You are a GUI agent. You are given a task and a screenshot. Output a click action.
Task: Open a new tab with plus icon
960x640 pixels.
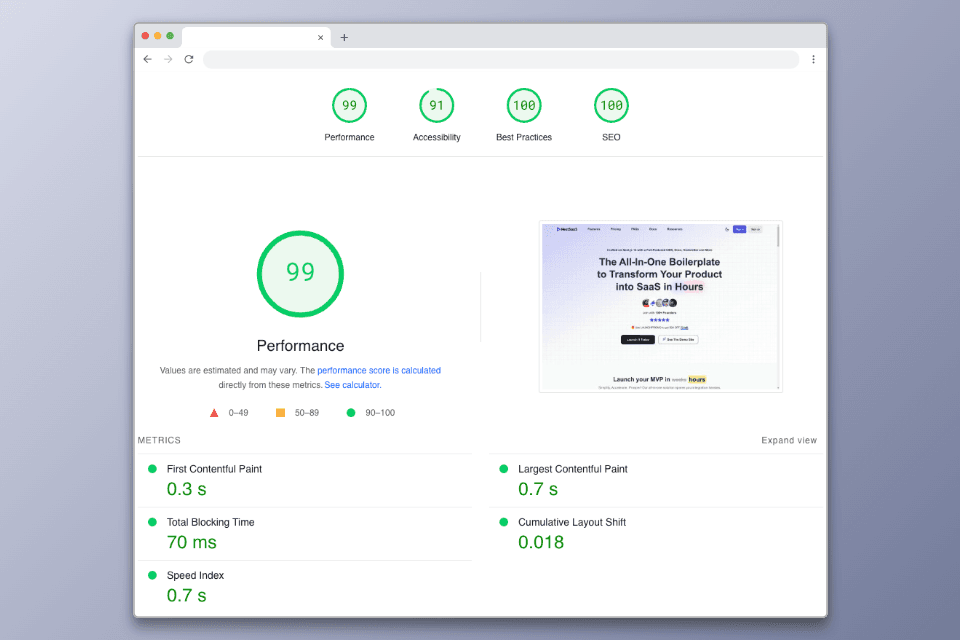point(344,37)
